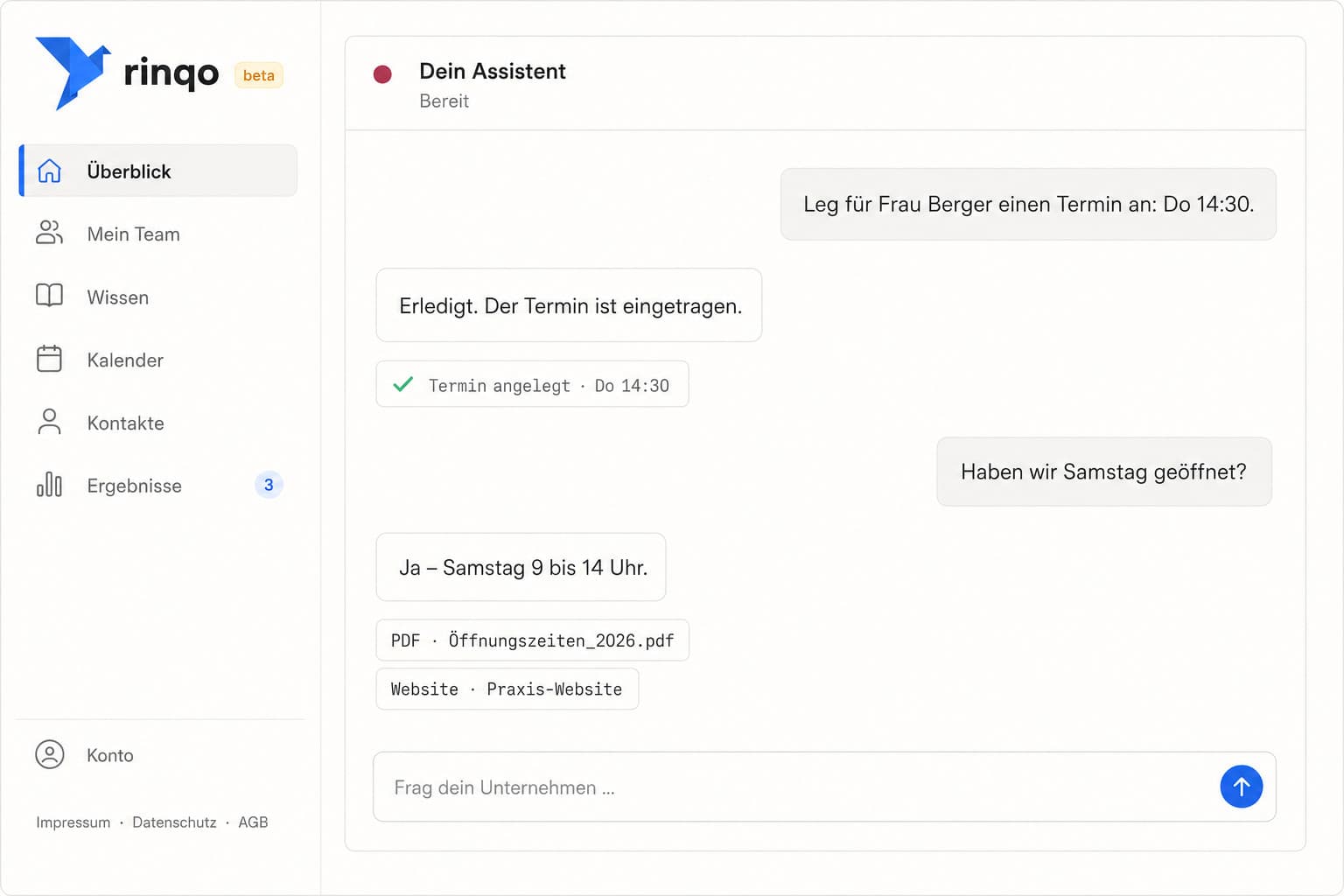Click the green checkmark on Termin angelegt
This screenshot has height=896, width=1344.
coord(403,384)
